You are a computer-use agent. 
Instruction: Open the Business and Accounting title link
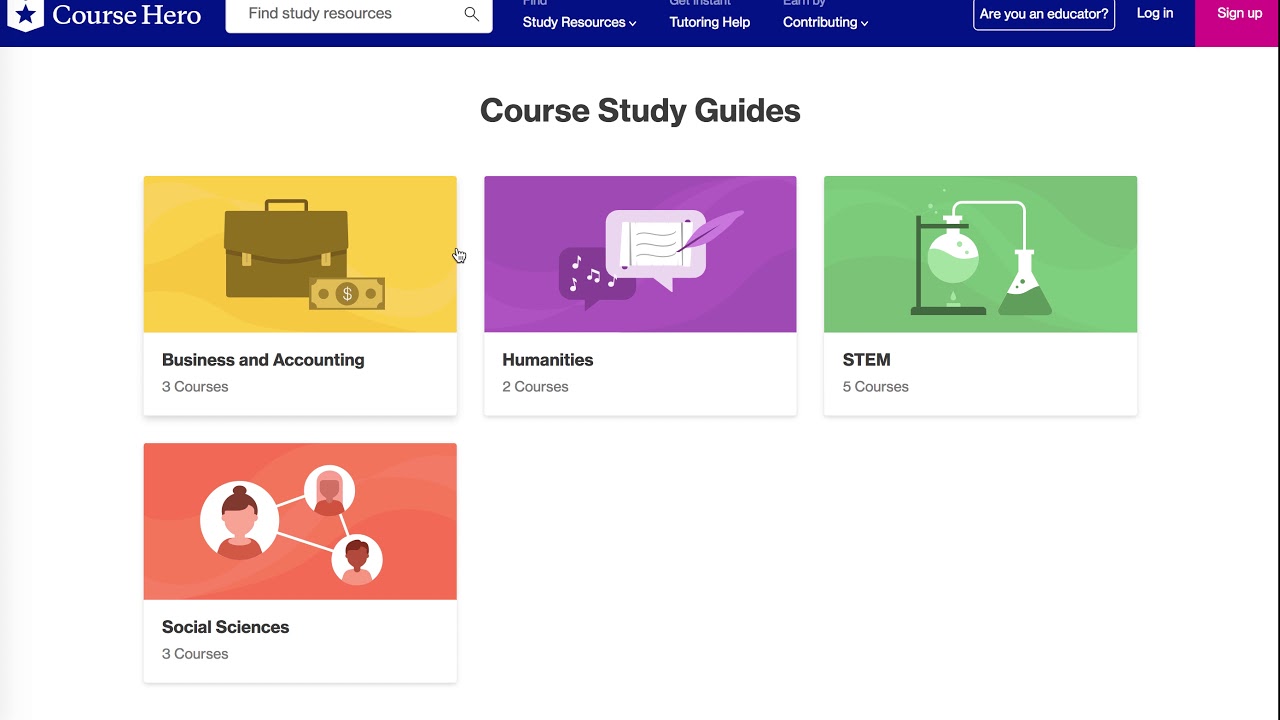(x=263, y=360)
